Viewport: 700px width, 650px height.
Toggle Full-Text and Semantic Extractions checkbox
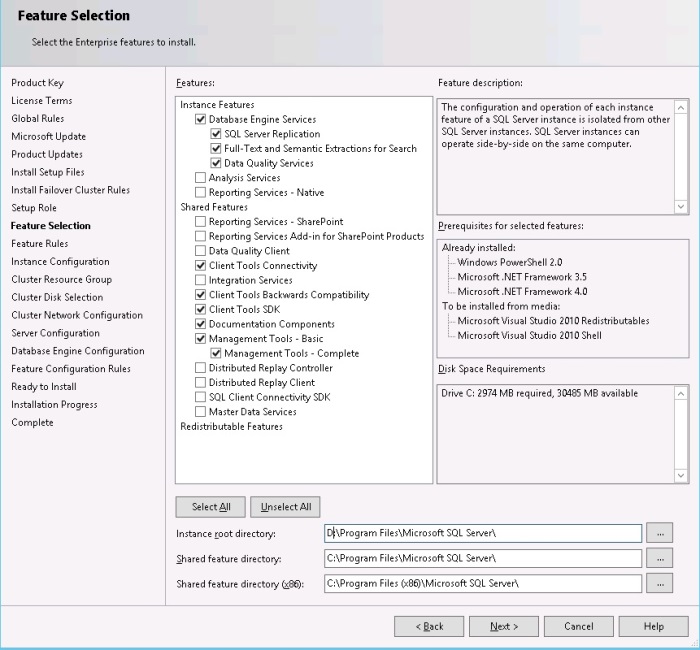click(x=216, y=149)
